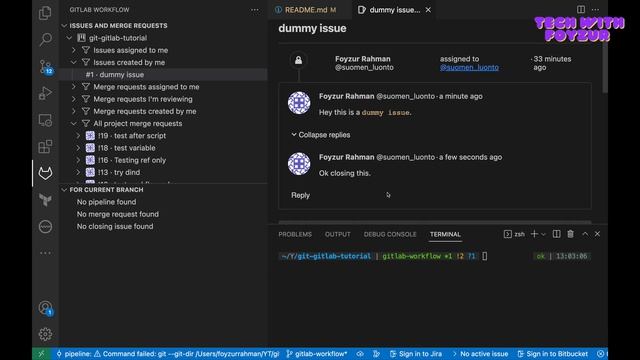
Task: Select issue #1 dummy issue
Action: coord(163,75)
